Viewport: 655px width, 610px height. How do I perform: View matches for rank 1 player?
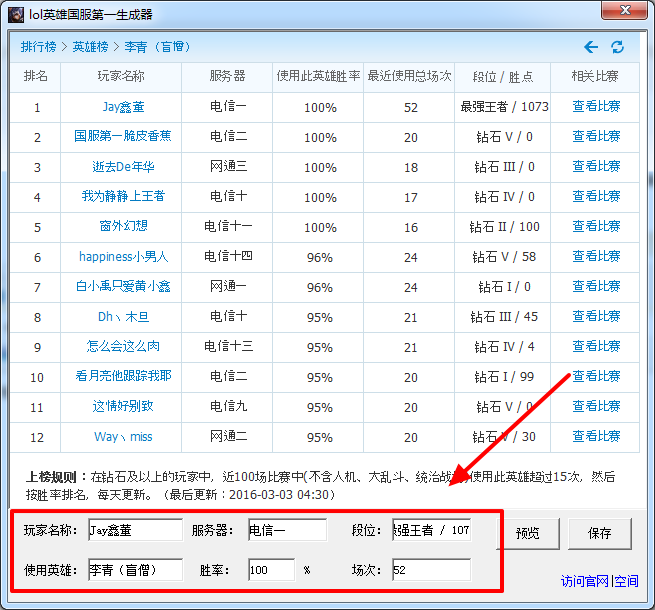tap(596, 106)
